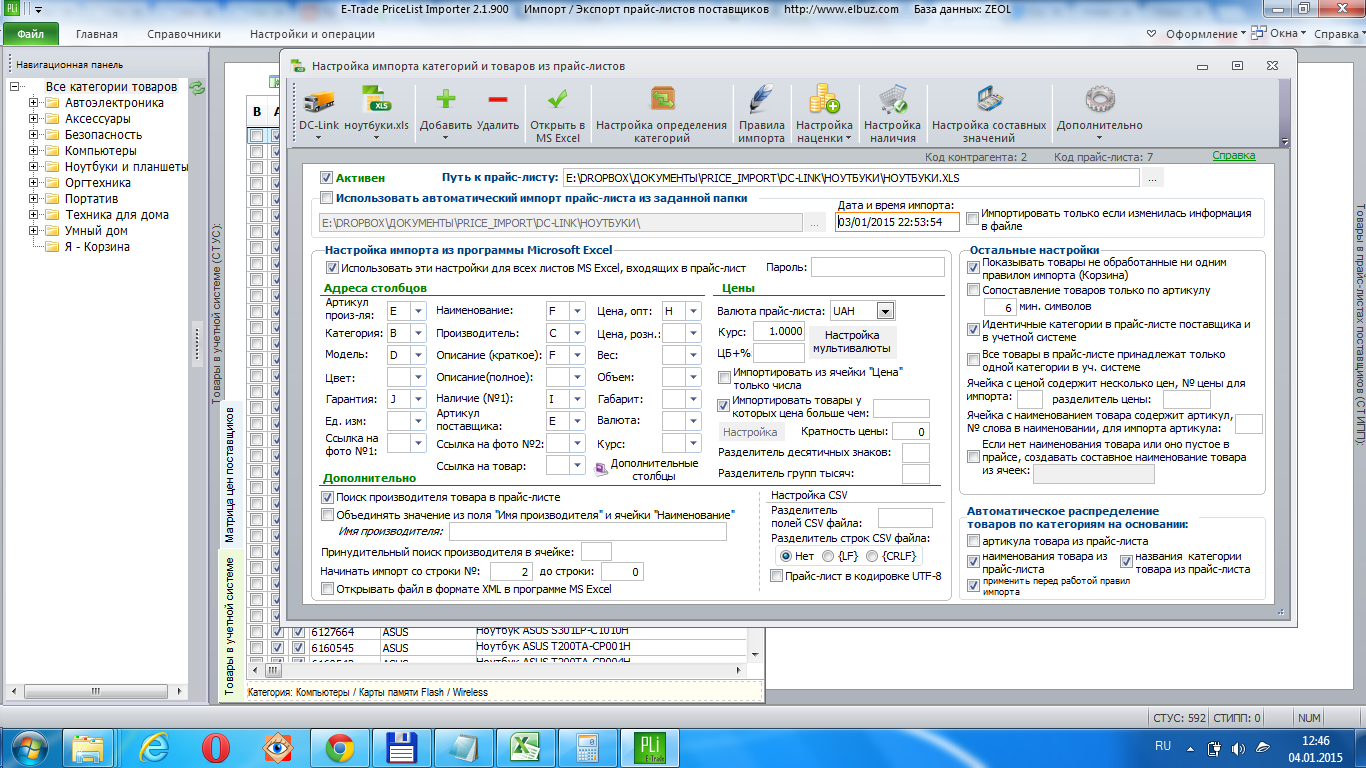Enable Прайс-лист в кодировке UTF-8
This screenshot has width=1366, height=768.
click(777, 576)
